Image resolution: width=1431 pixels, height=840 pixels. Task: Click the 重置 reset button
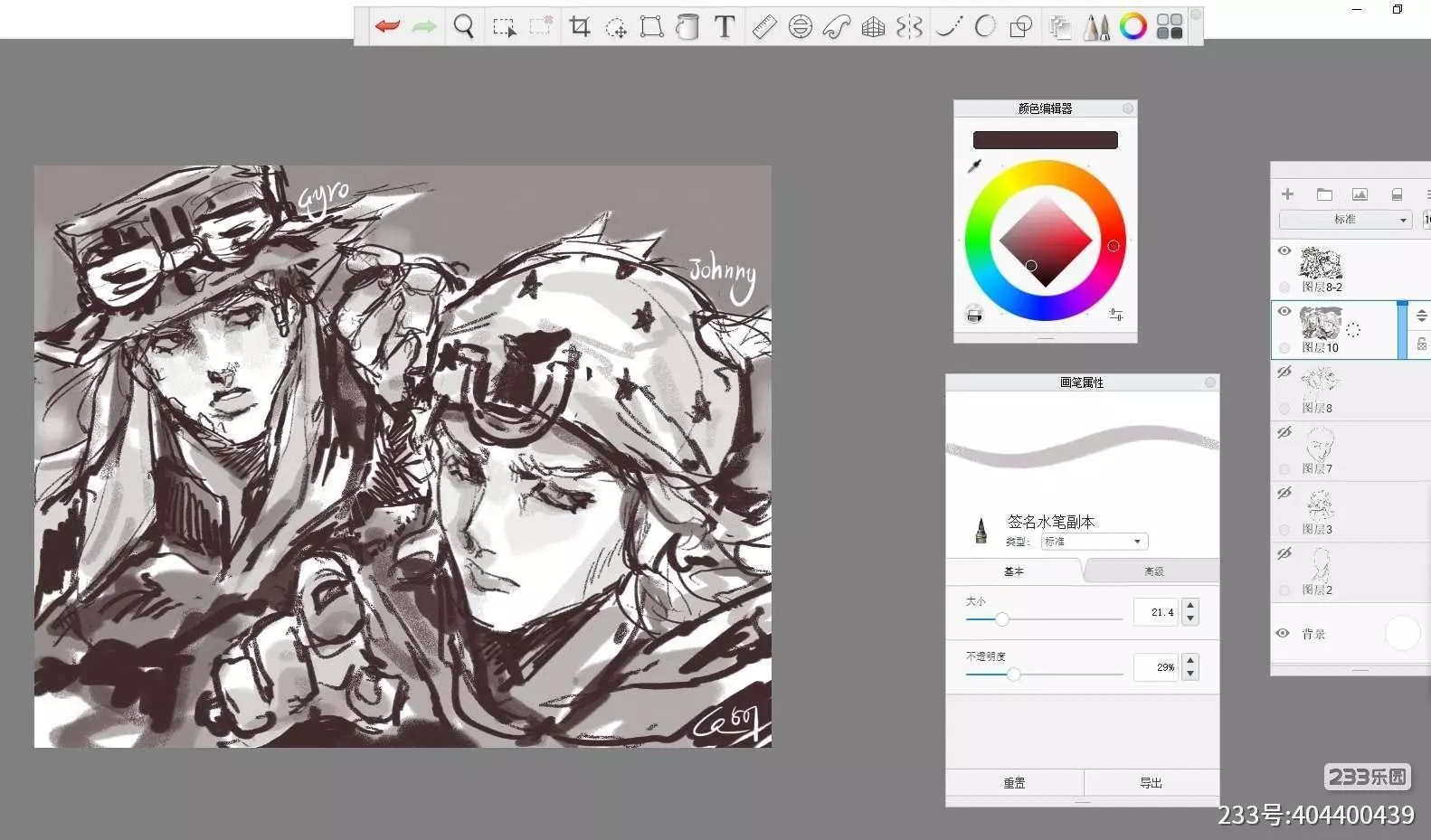(x=1014, y=783)
